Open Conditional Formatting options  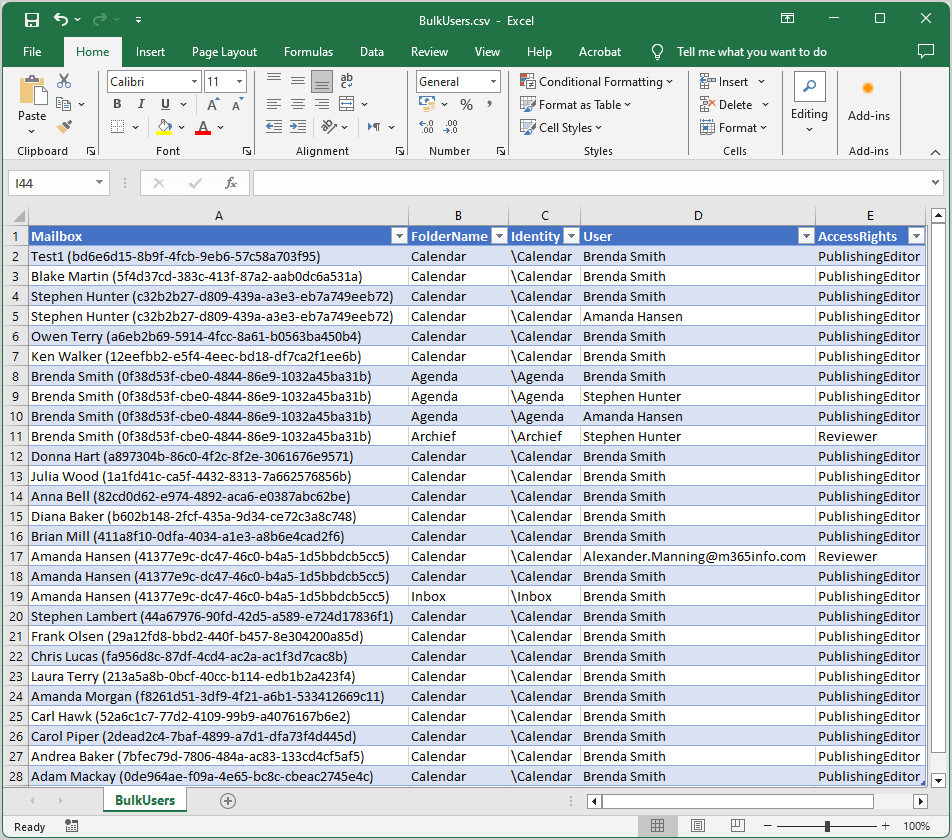tap(597, 81)
